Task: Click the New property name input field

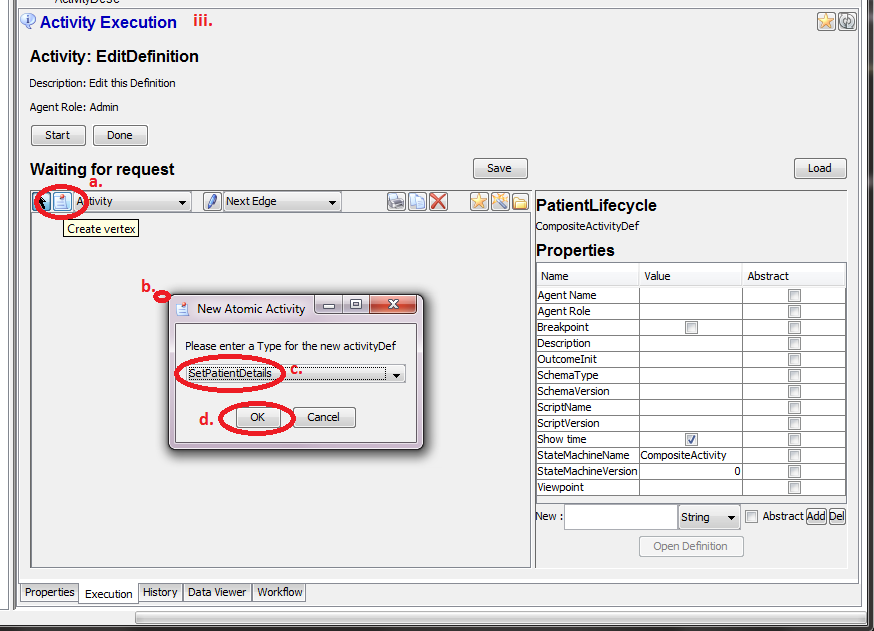Action: coord(621,517)
